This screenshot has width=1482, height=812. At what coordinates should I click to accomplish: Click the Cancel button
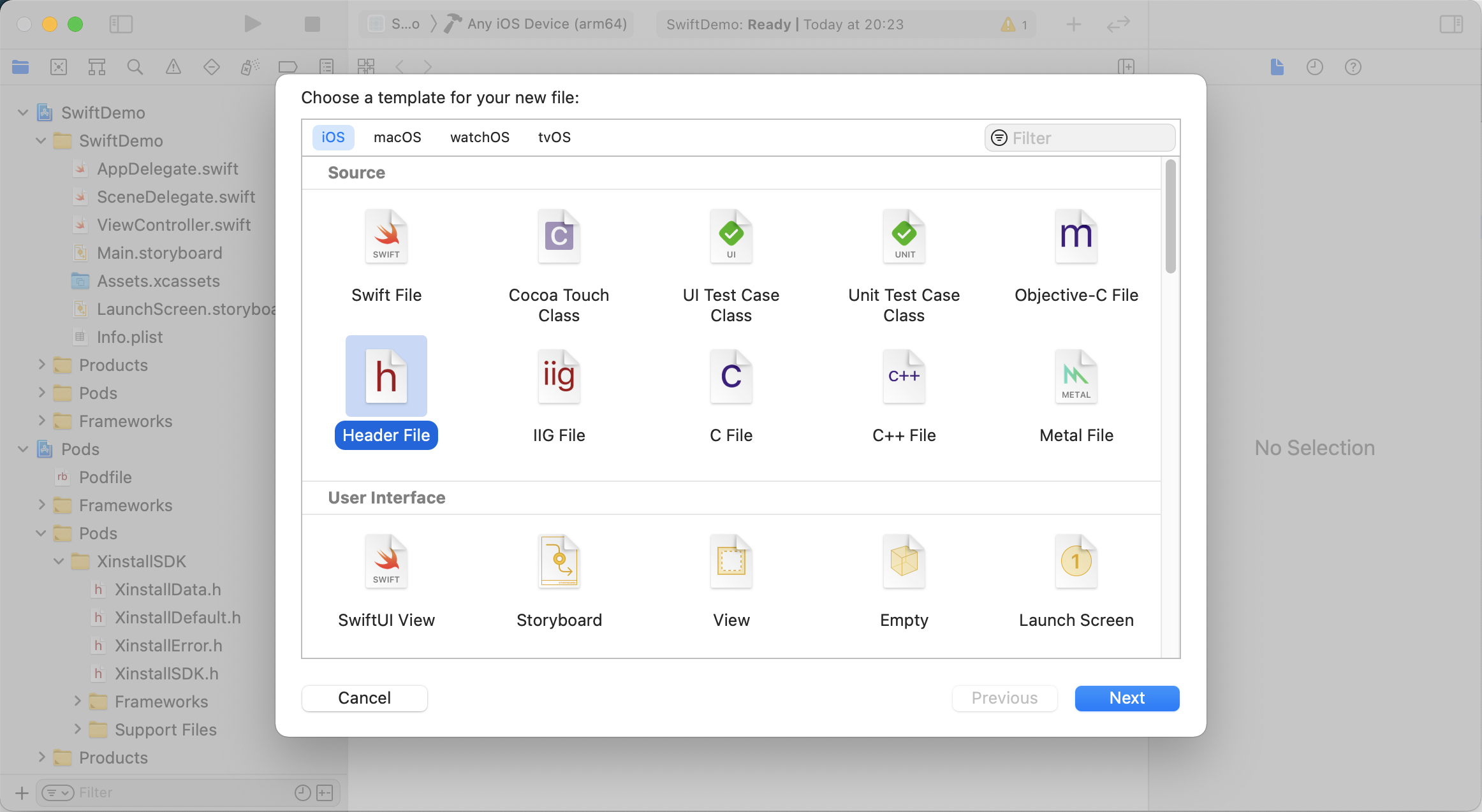[x=364, y=699]
